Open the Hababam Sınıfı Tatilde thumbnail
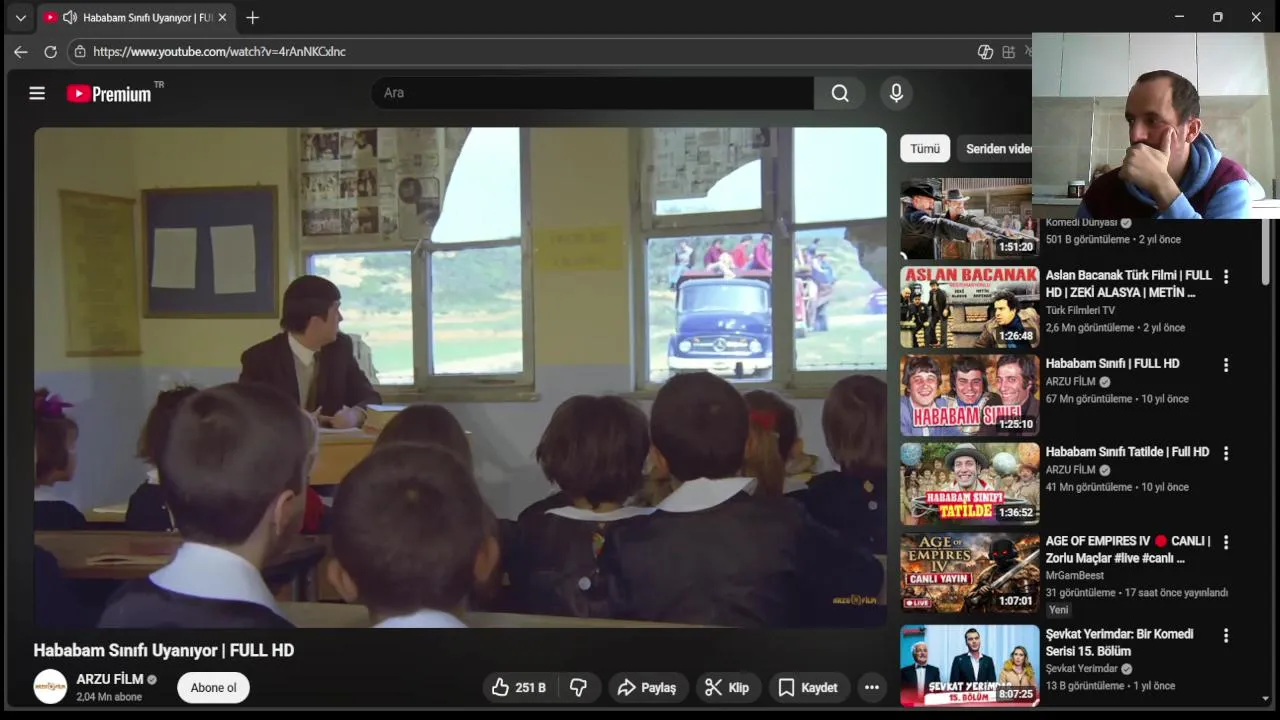The height and width of the screenshot is (720, 1280). coord(969,484)
